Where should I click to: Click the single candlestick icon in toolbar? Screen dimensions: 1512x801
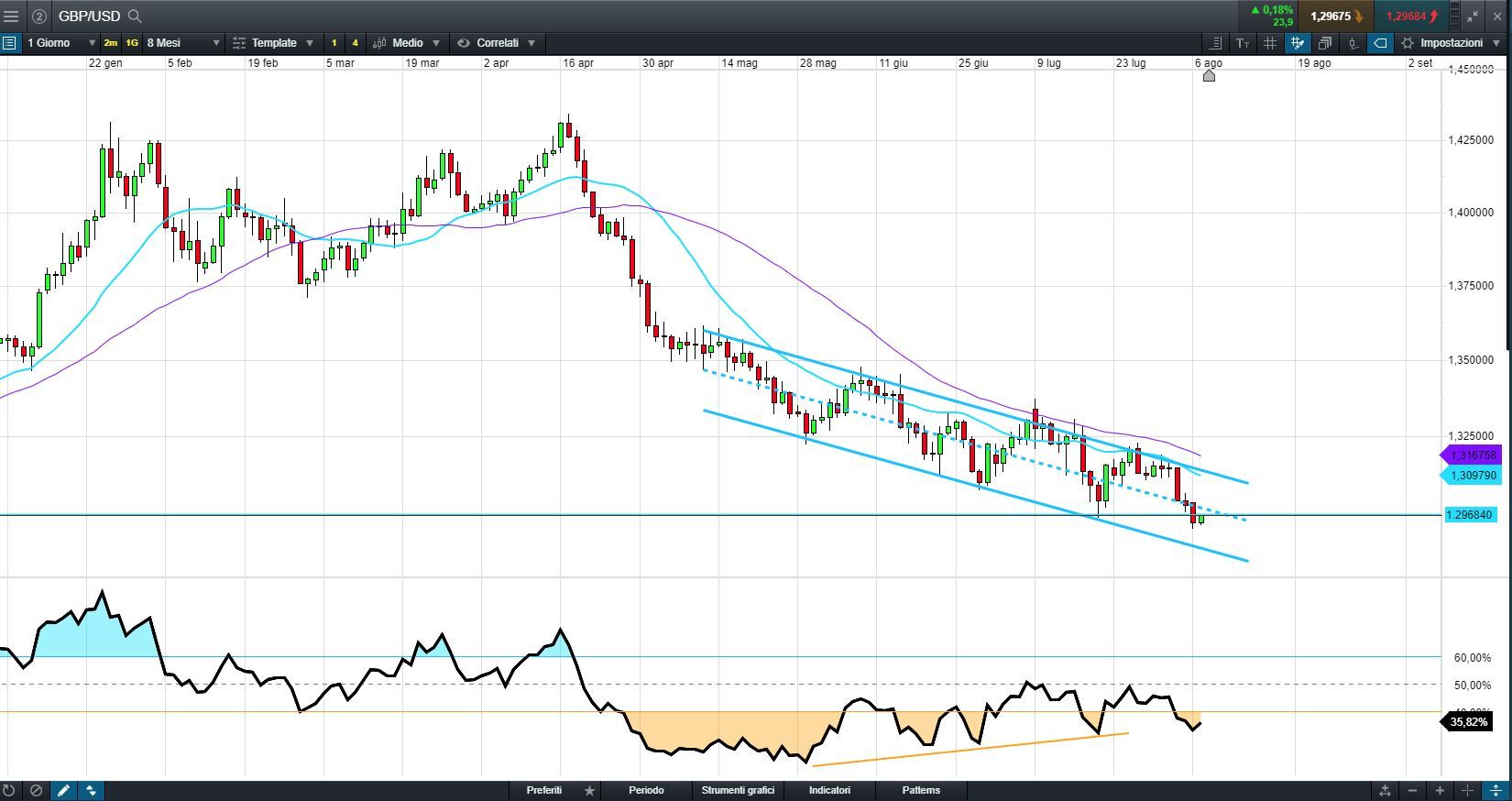1353,43
